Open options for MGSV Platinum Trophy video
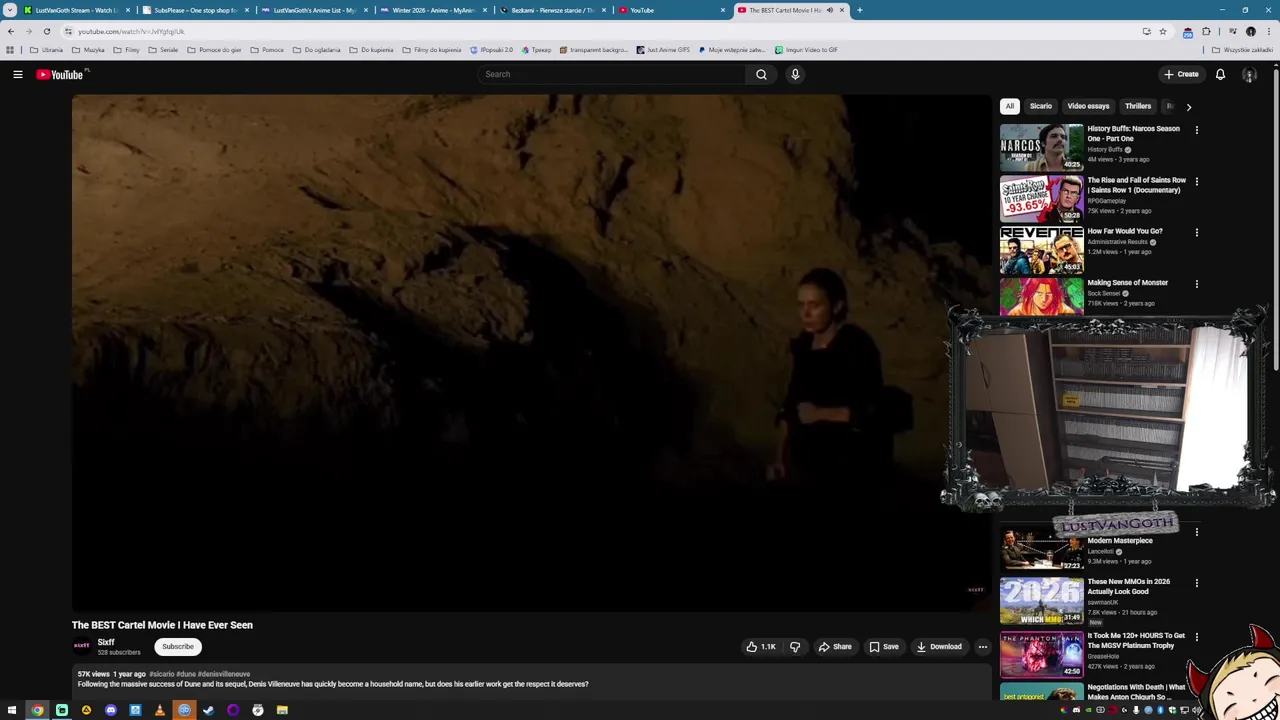 coord(1196,637)
